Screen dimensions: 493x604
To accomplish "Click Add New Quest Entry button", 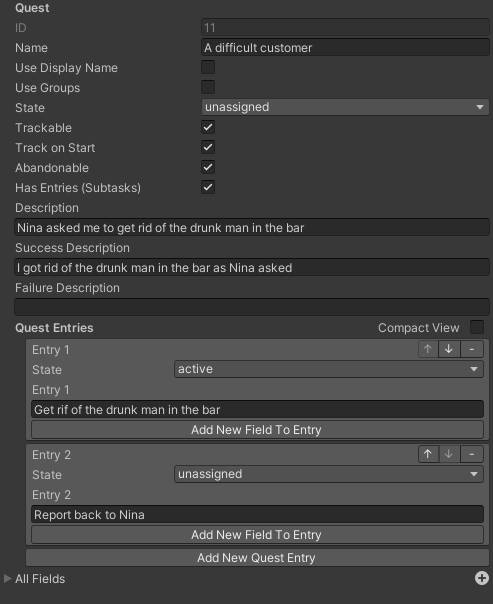I will tap(257, 558).
